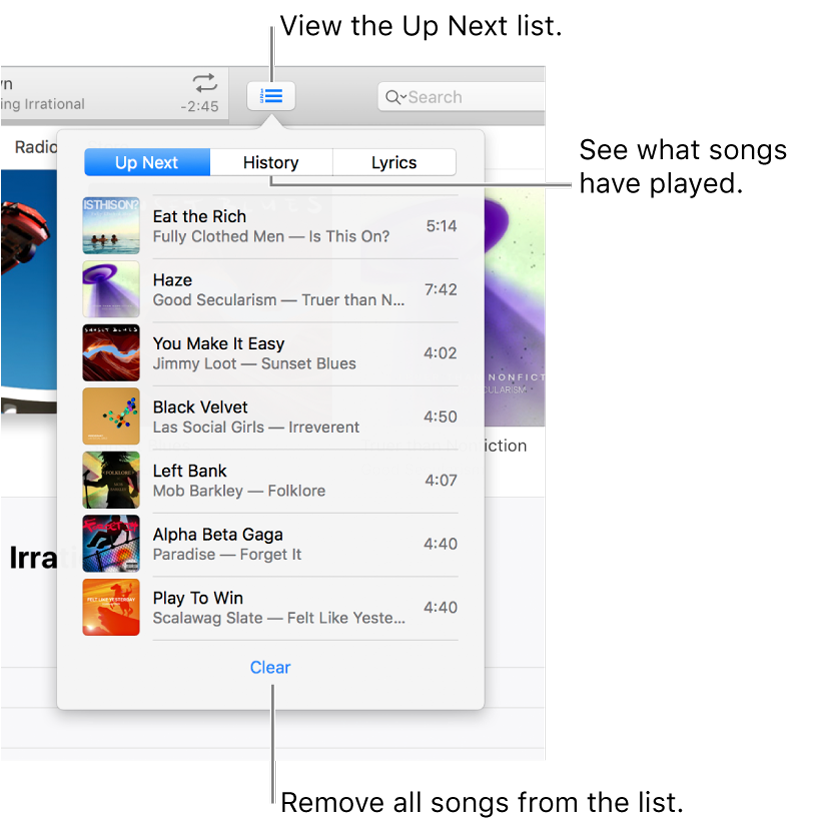
Task: Switch to the Lyrics tab
Action: point(393,162)
